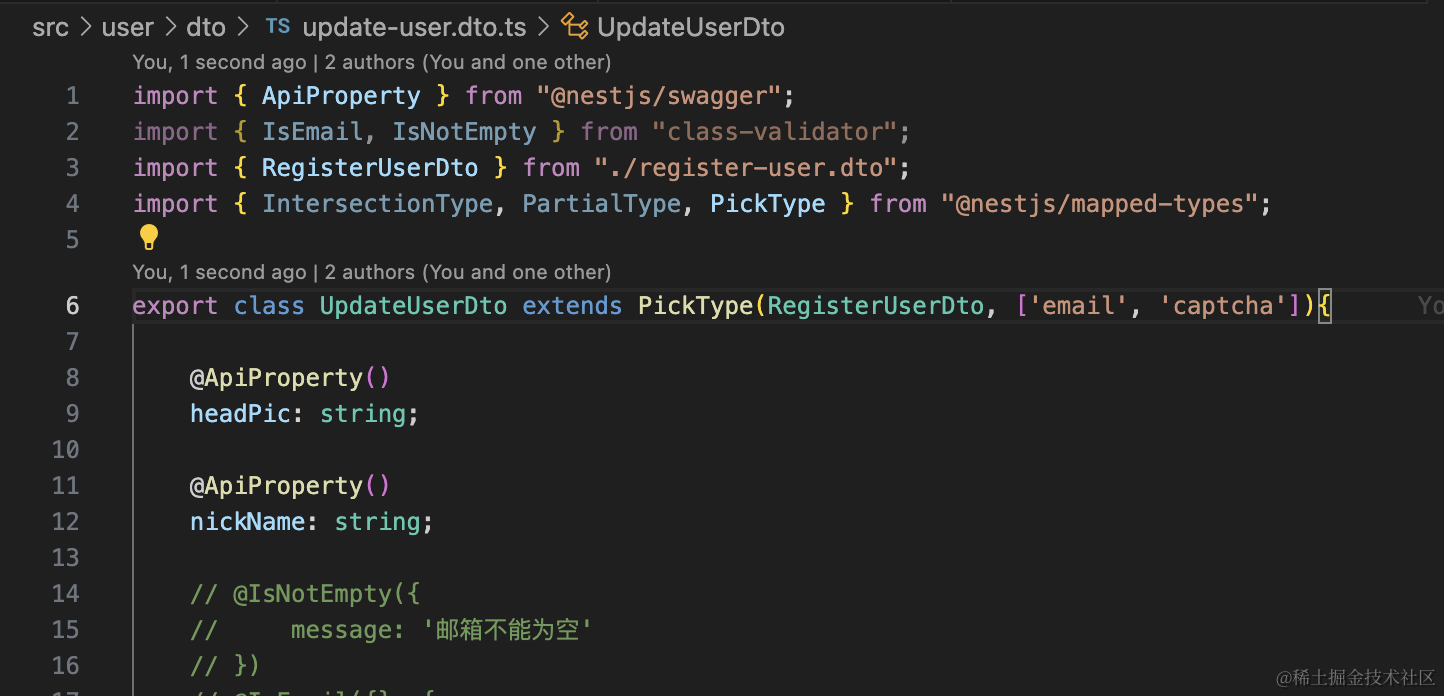This screenshot has width=1444, height=696.
Task: Click the git blame codelens above line 1
Action: click(x=371, y=62)
